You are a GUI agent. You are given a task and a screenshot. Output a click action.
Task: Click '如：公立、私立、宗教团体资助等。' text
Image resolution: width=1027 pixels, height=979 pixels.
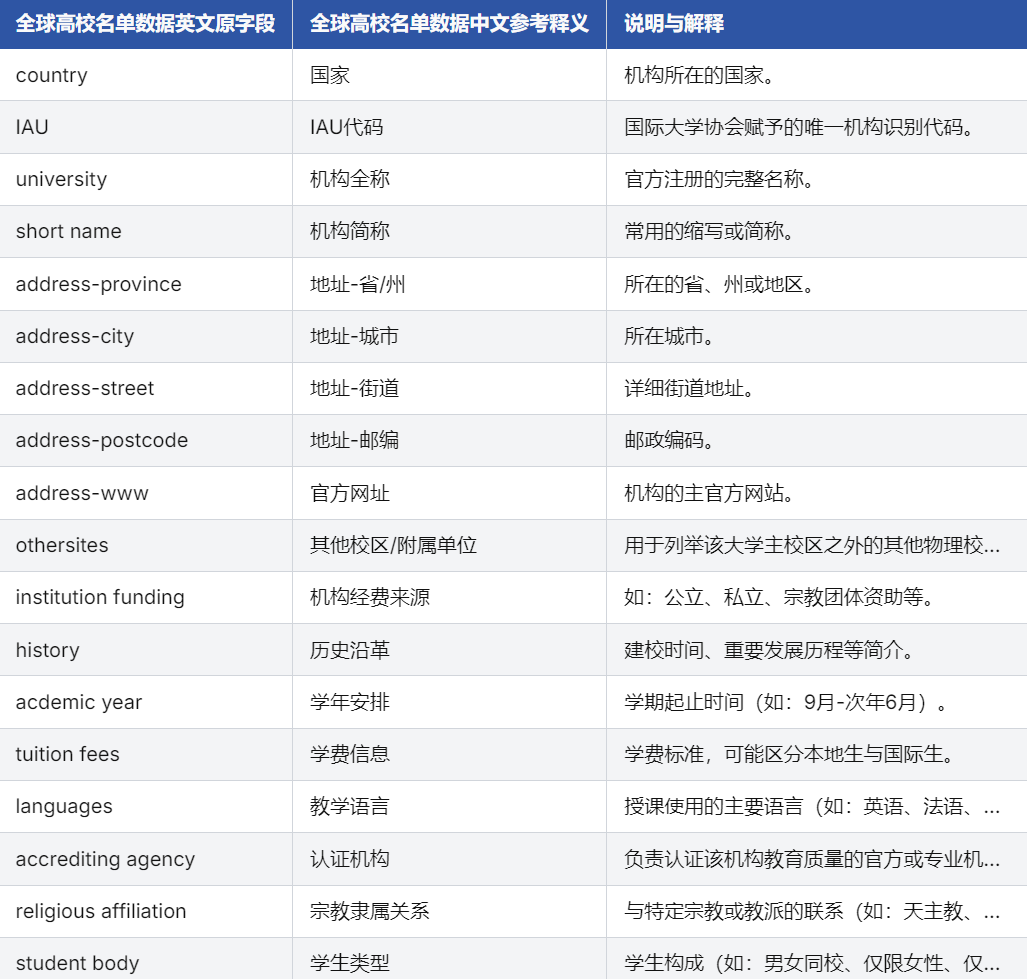click(779, 597)
